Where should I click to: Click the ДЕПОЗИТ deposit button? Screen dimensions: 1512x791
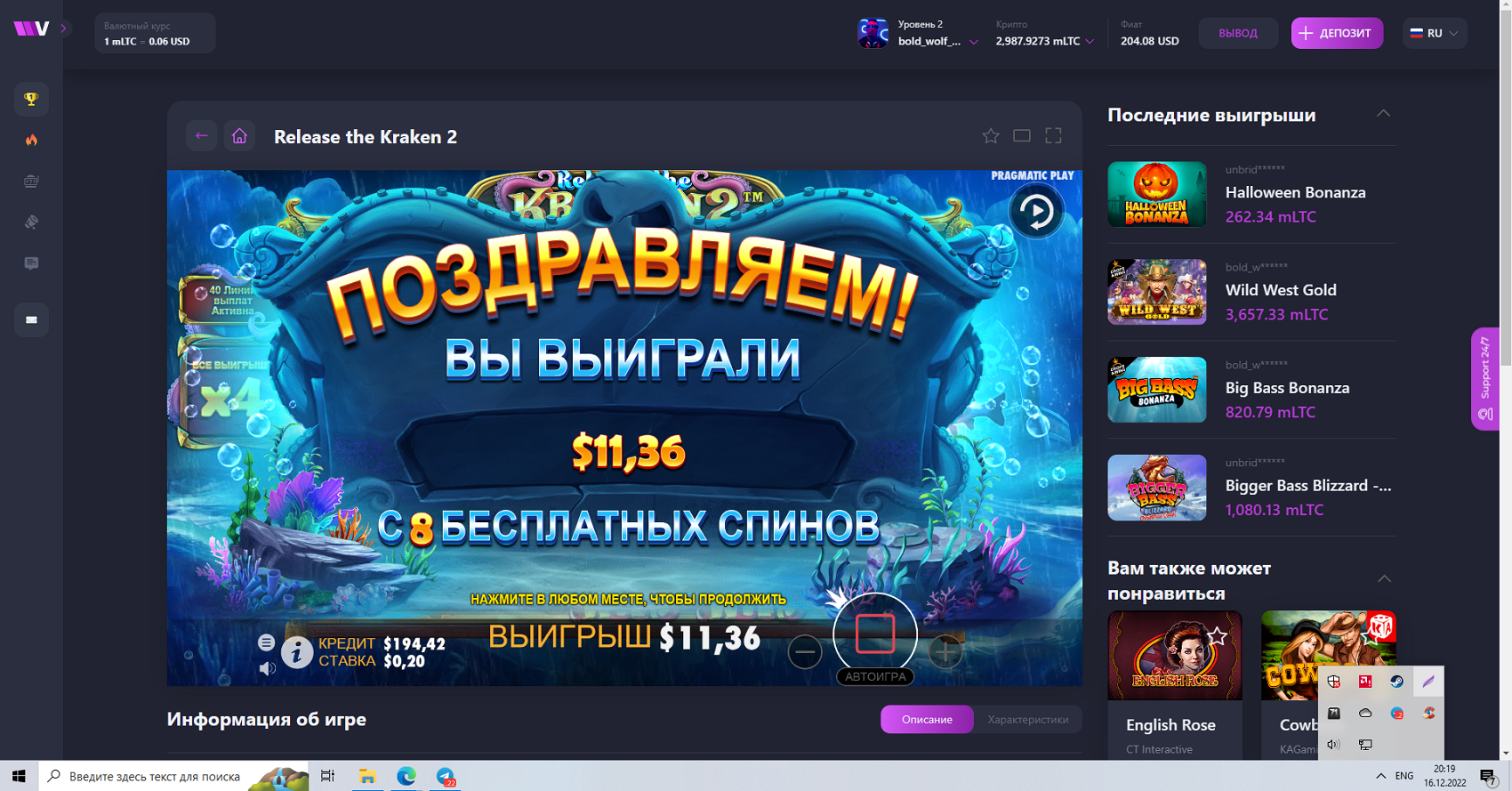(x=1337, y=33)
